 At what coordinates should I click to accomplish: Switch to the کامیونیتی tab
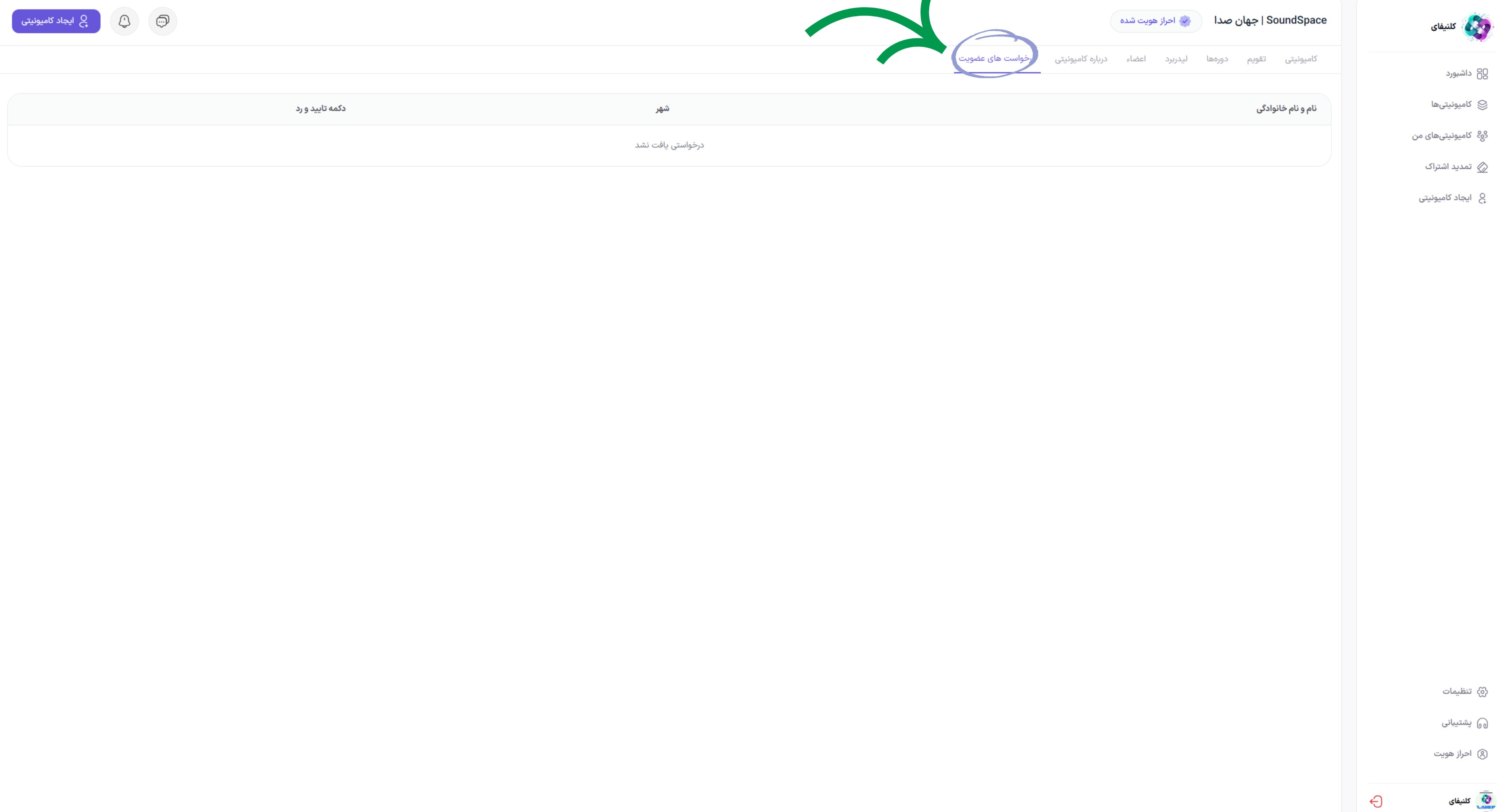[1300, 59]
